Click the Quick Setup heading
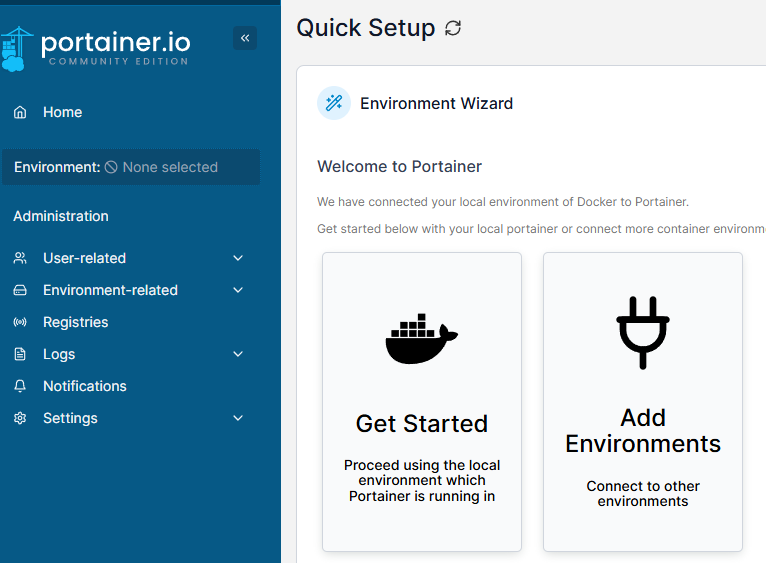Image resolution: width=766 pixels, height=563 pixels. pos(366,28)
